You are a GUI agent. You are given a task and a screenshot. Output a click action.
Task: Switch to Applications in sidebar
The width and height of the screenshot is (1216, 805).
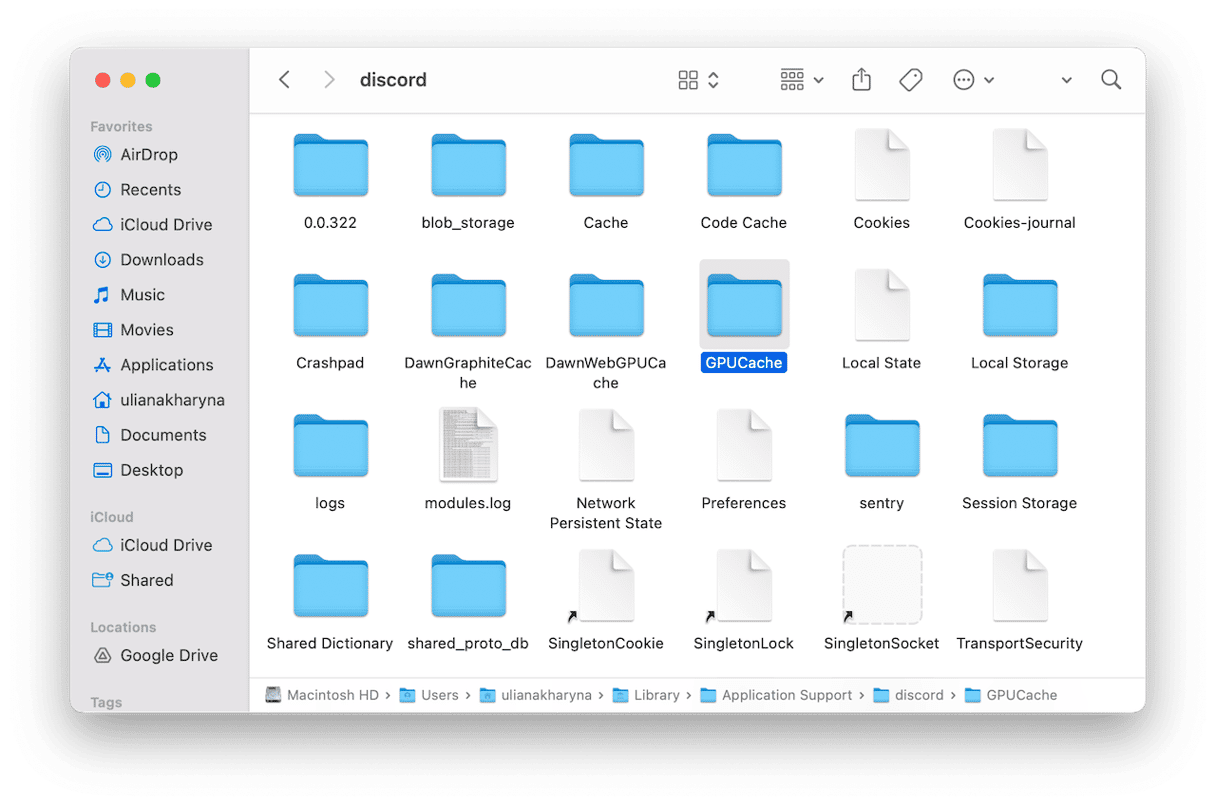166,365
